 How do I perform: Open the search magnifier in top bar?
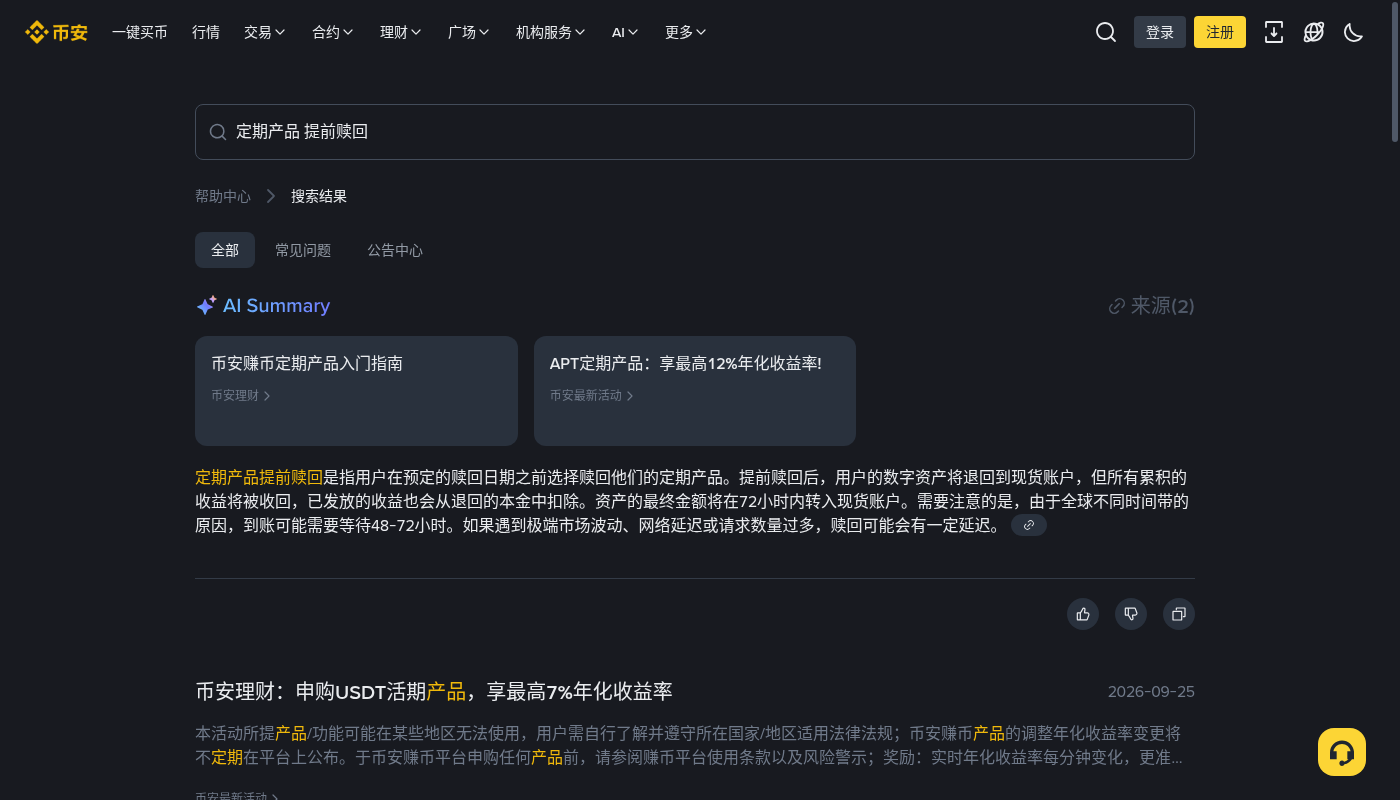click(1106, 32)
